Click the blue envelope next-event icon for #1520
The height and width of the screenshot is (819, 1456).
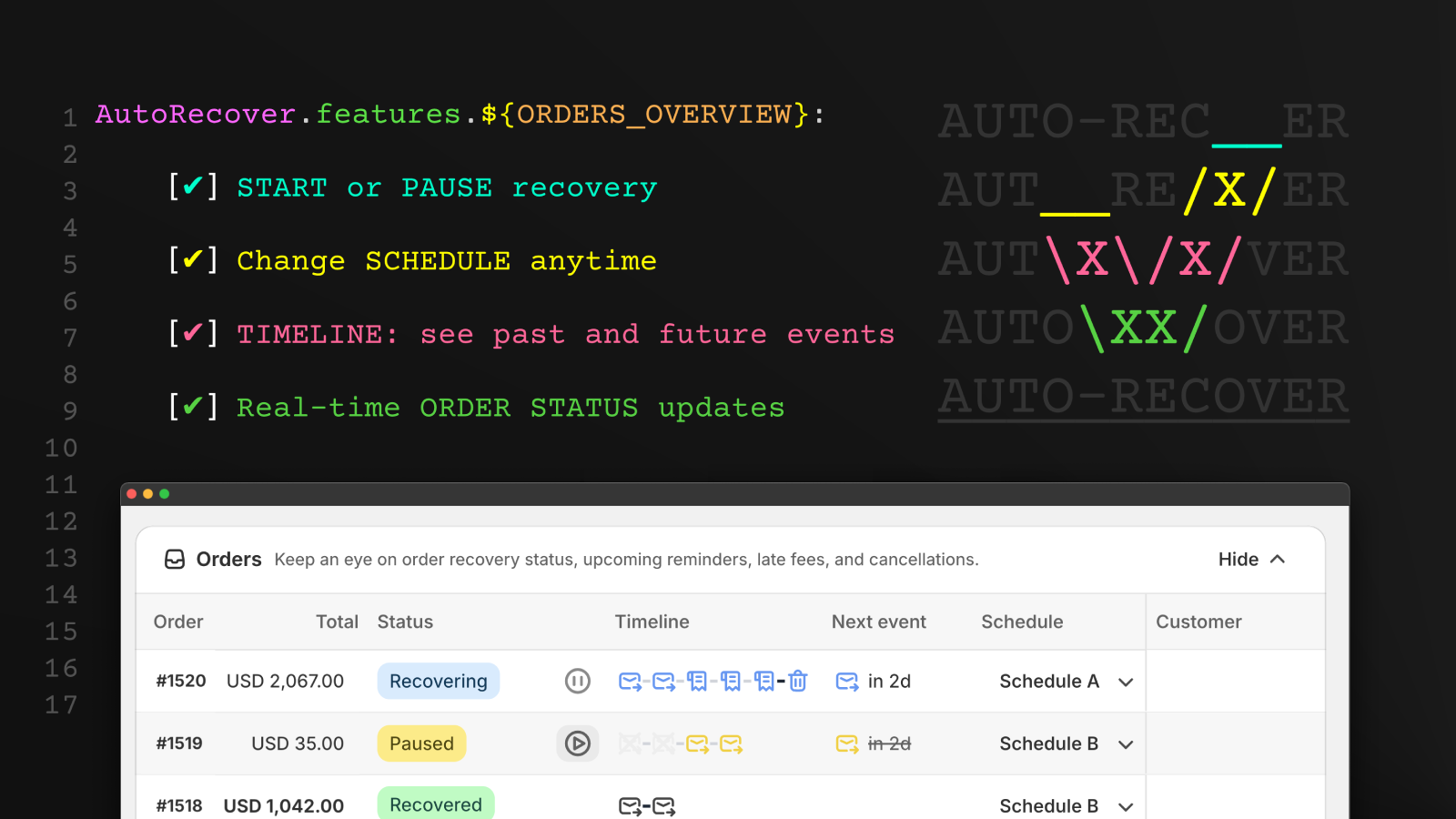click(x=846, y=681)
